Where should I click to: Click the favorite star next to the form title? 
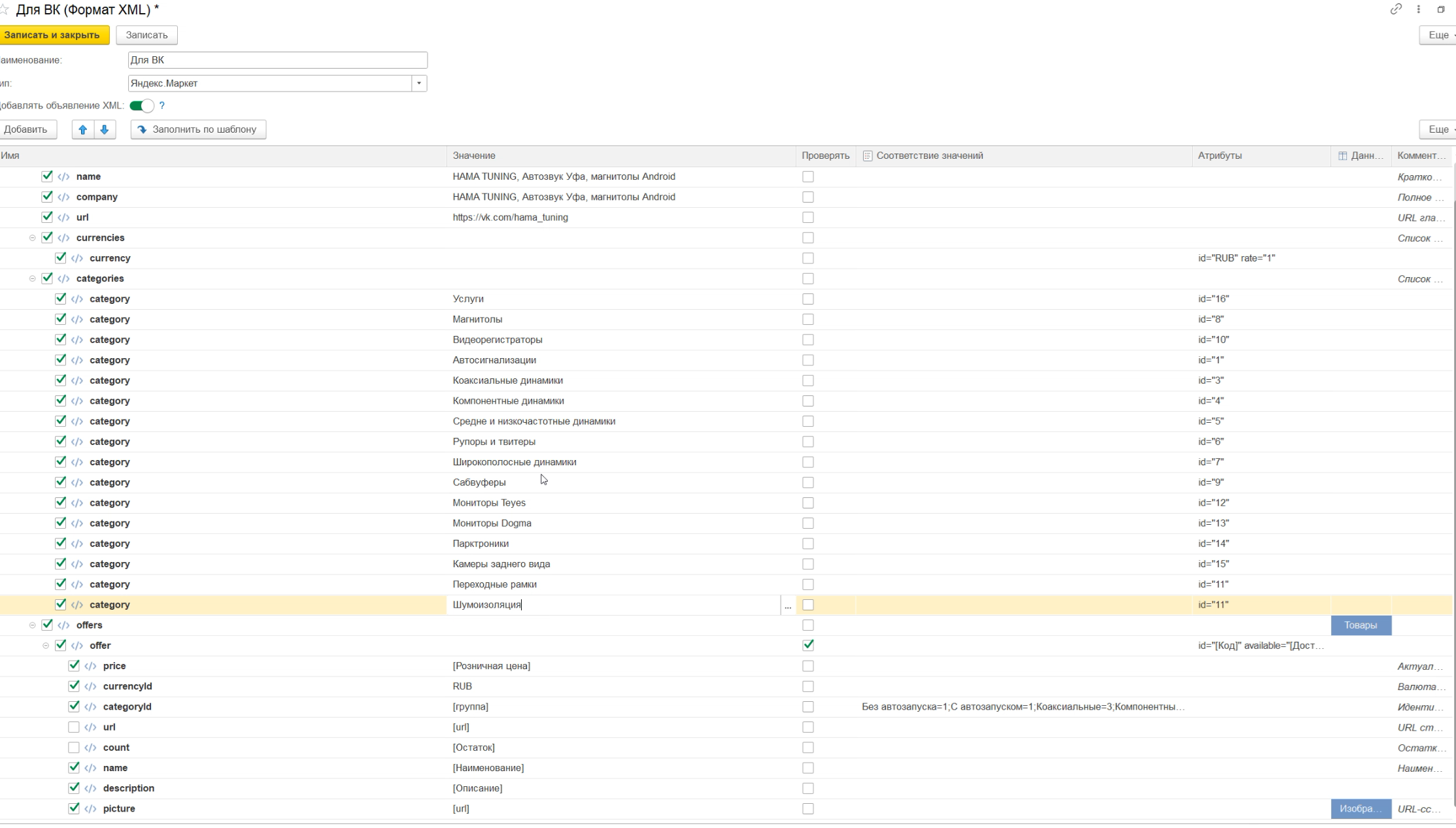click(x=5, y=10)
